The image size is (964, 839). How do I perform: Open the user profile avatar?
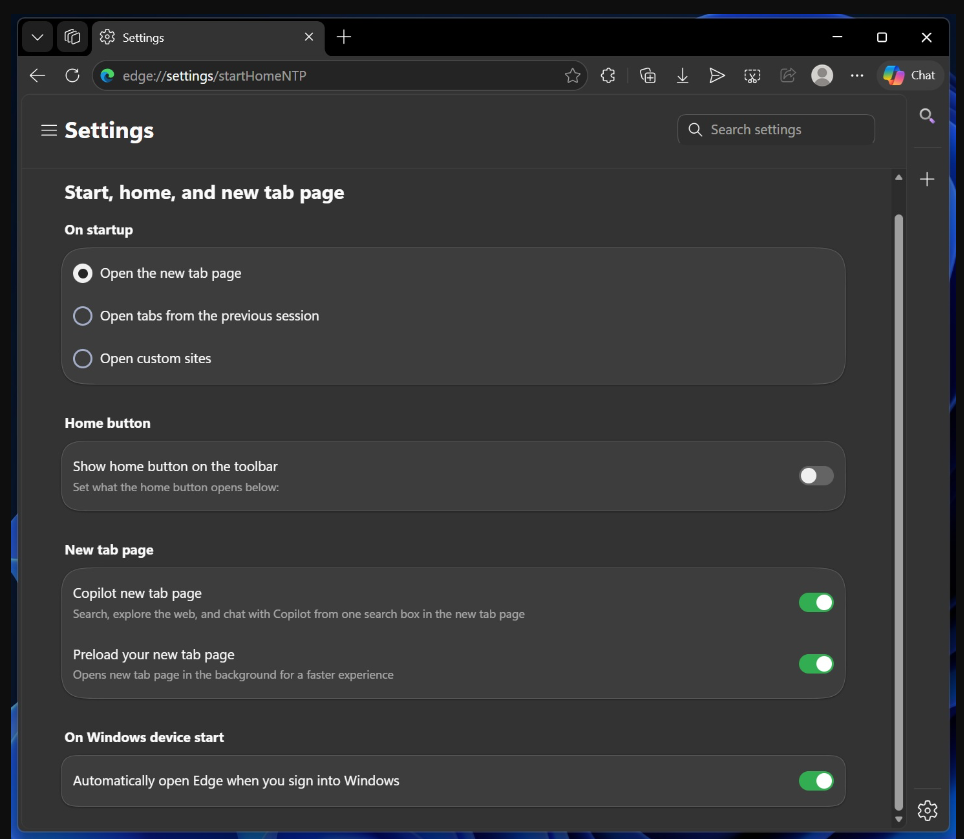[822, 75]
